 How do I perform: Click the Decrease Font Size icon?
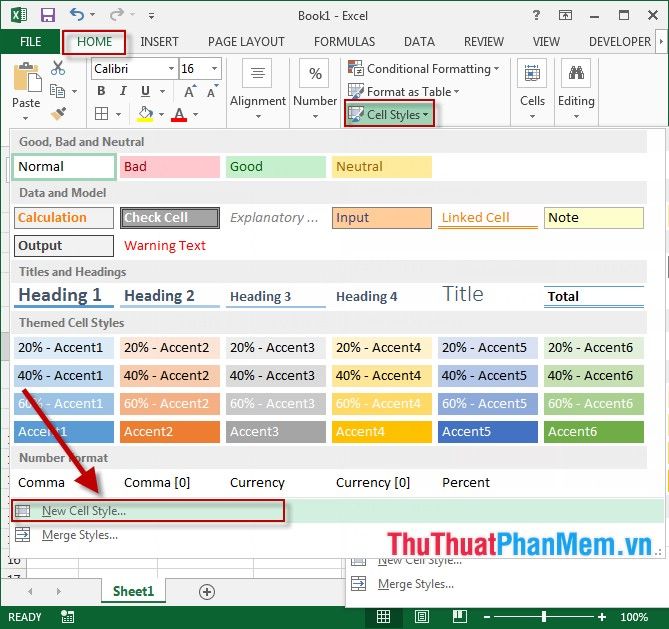click(212, 91)
